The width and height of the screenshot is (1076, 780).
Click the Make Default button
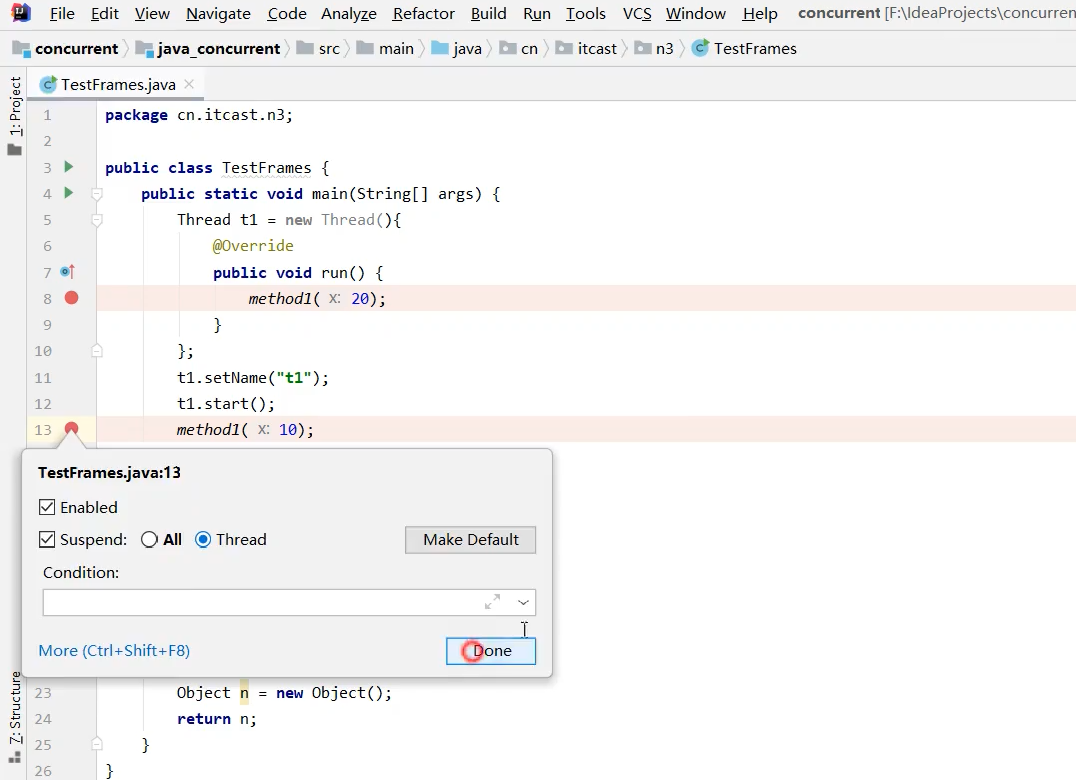coord(470,539)
